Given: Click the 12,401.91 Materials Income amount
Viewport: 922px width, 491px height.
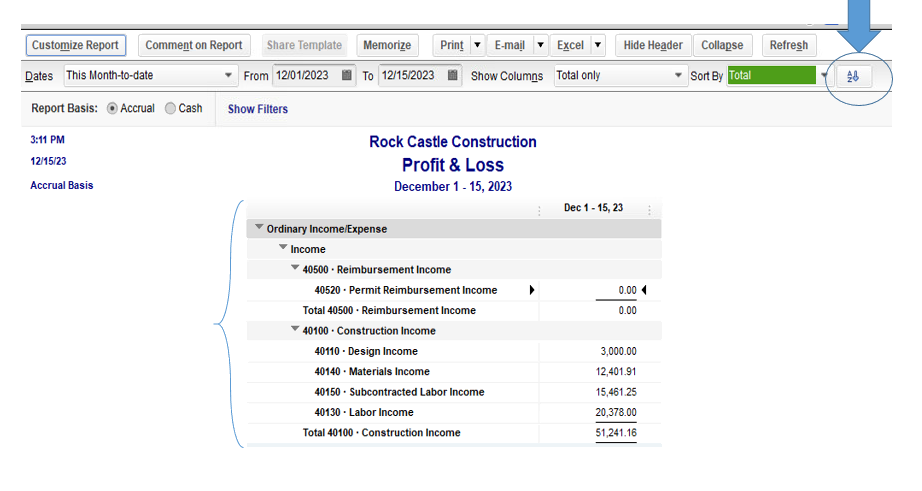Looking at the screenshot, I should pos(616,372).
